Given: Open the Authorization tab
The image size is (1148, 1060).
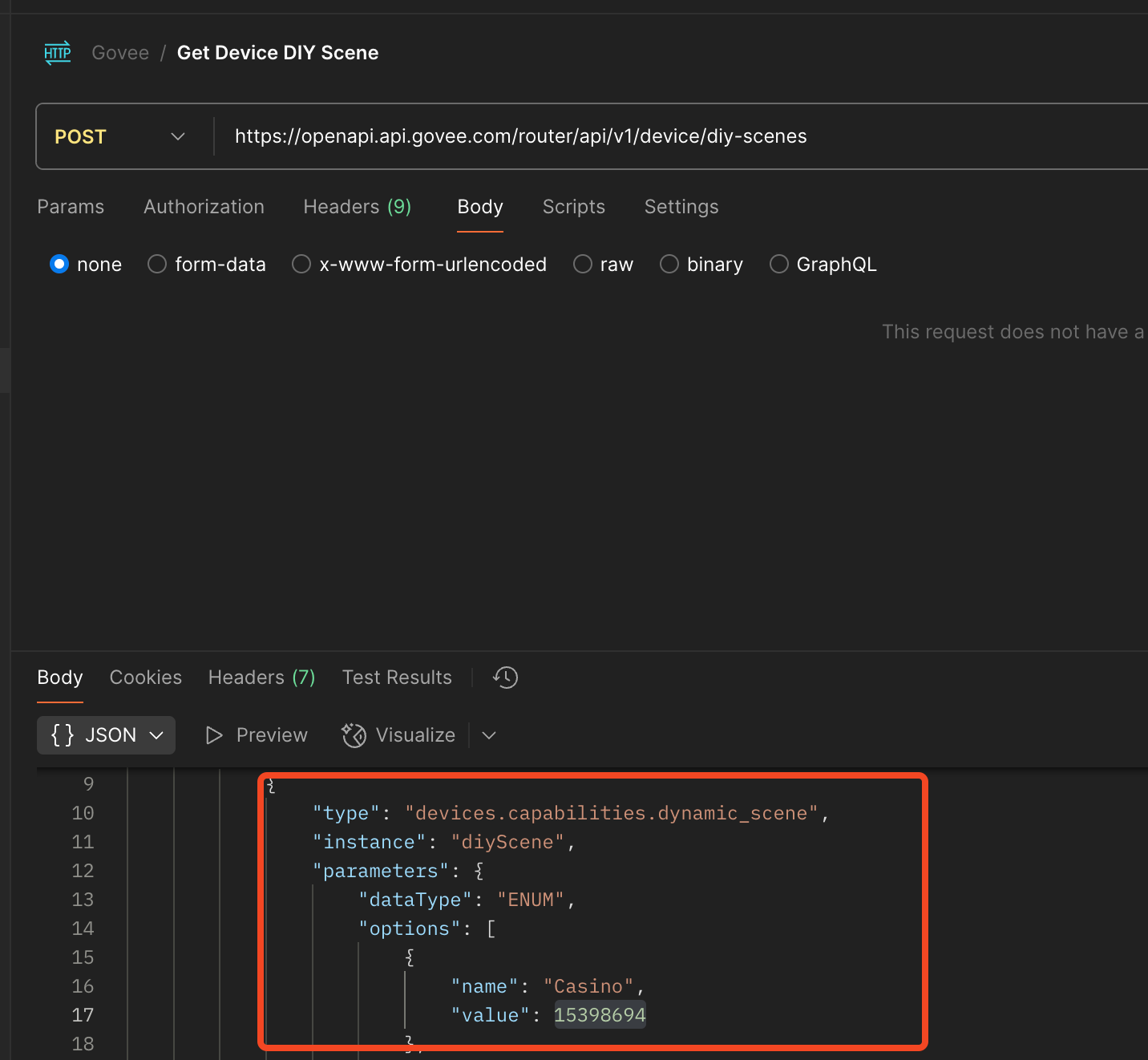Looking at the screenshot, I should pos(204,207).
